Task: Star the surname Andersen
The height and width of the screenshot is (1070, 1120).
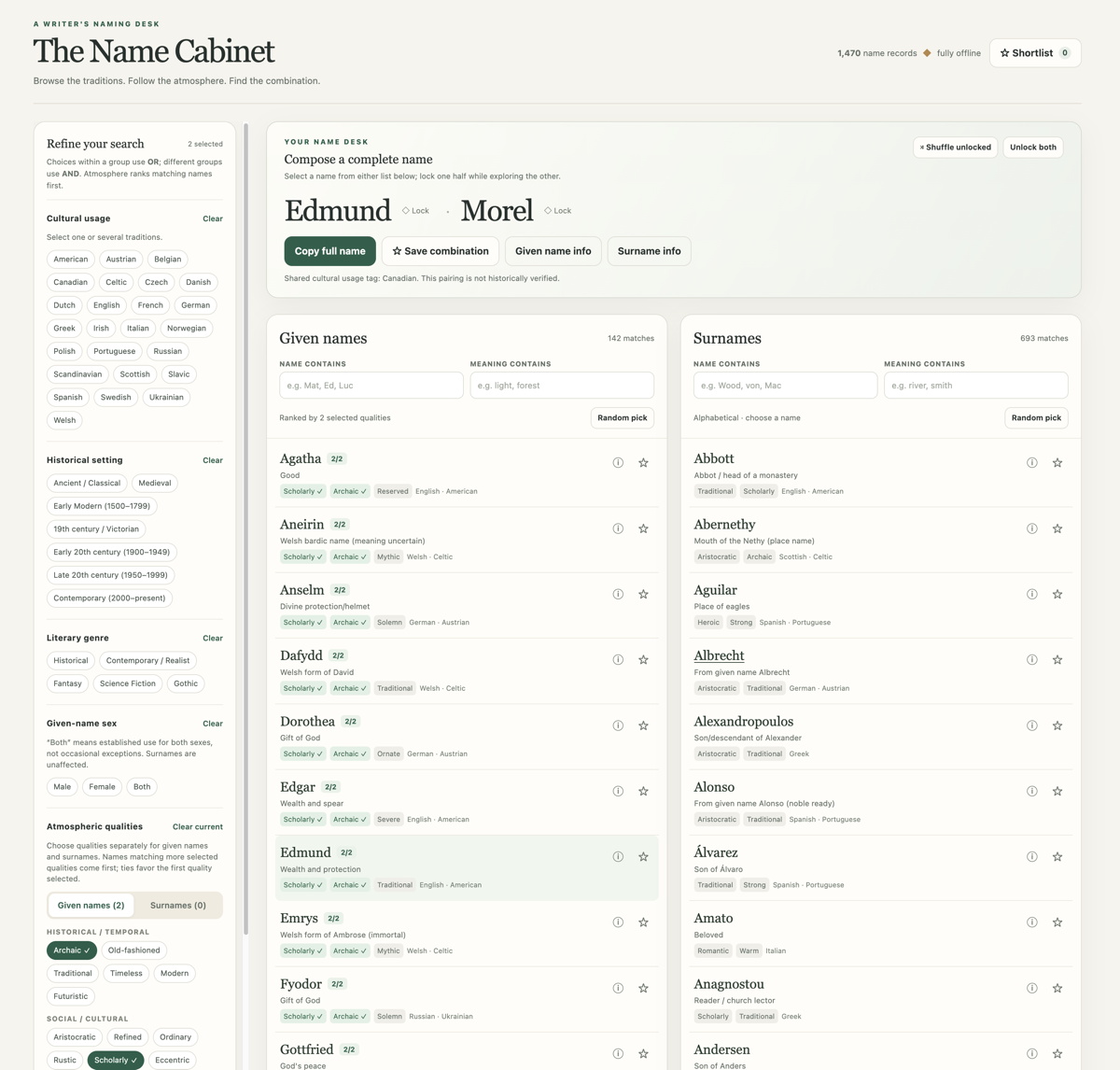Action: [x=1057, y=1053]
